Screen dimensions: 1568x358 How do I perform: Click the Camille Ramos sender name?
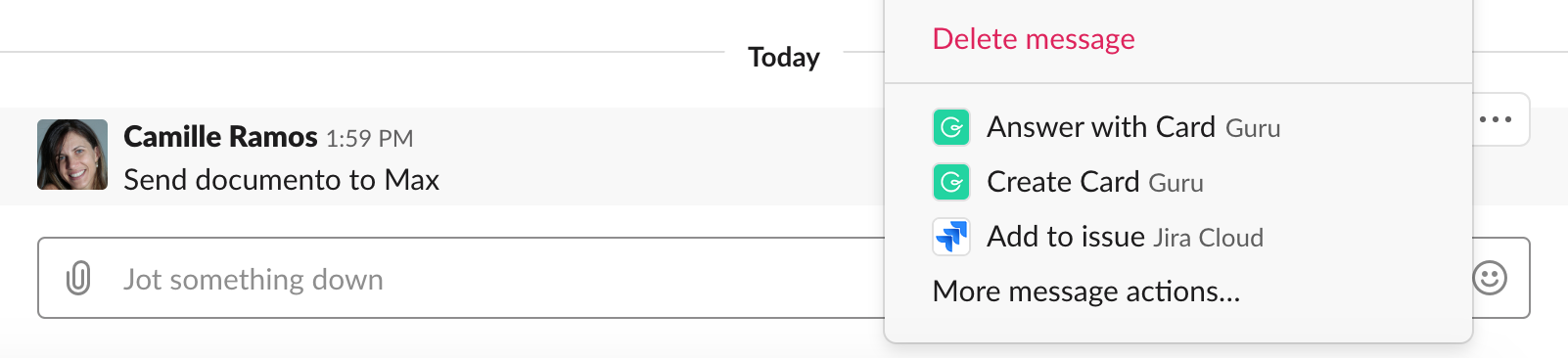220,137
